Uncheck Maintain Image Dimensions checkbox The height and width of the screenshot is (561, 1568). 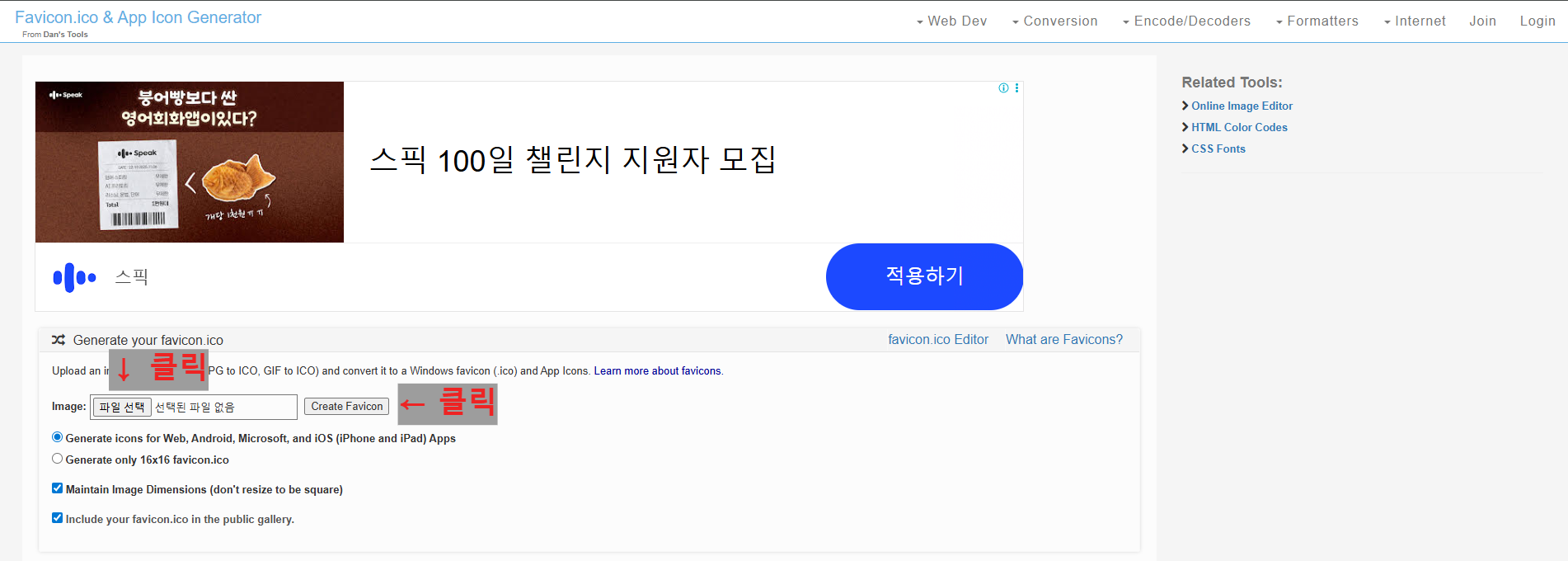57,488
